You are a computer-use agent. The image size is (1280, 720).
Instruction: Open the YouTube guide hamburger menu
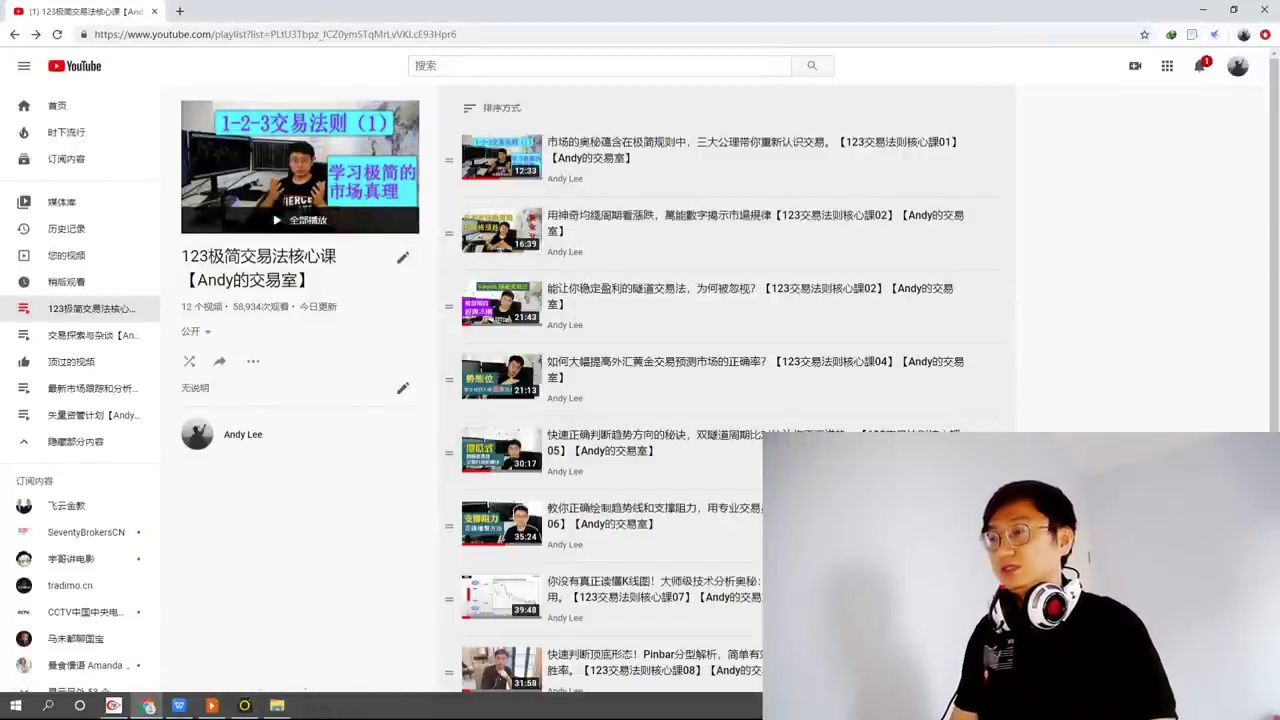coord(24,66)
